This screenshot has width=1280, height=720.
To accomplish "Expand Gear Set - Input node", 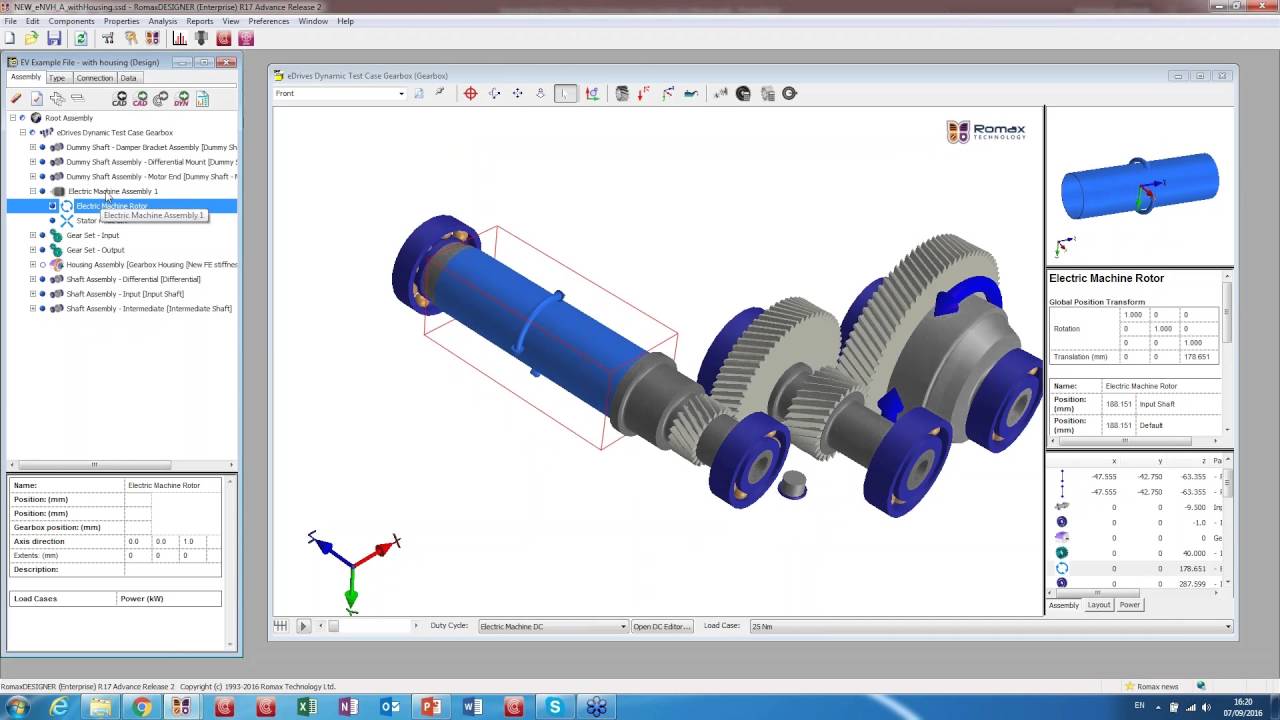I will tap(33, 235).
